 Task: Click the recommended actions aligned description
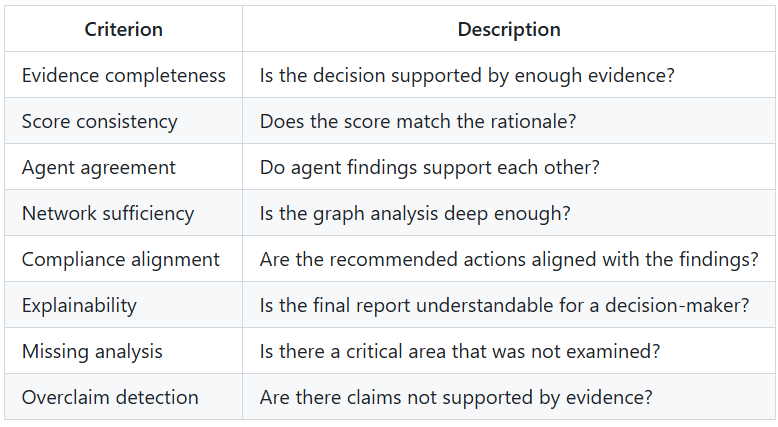coord(509,259)
